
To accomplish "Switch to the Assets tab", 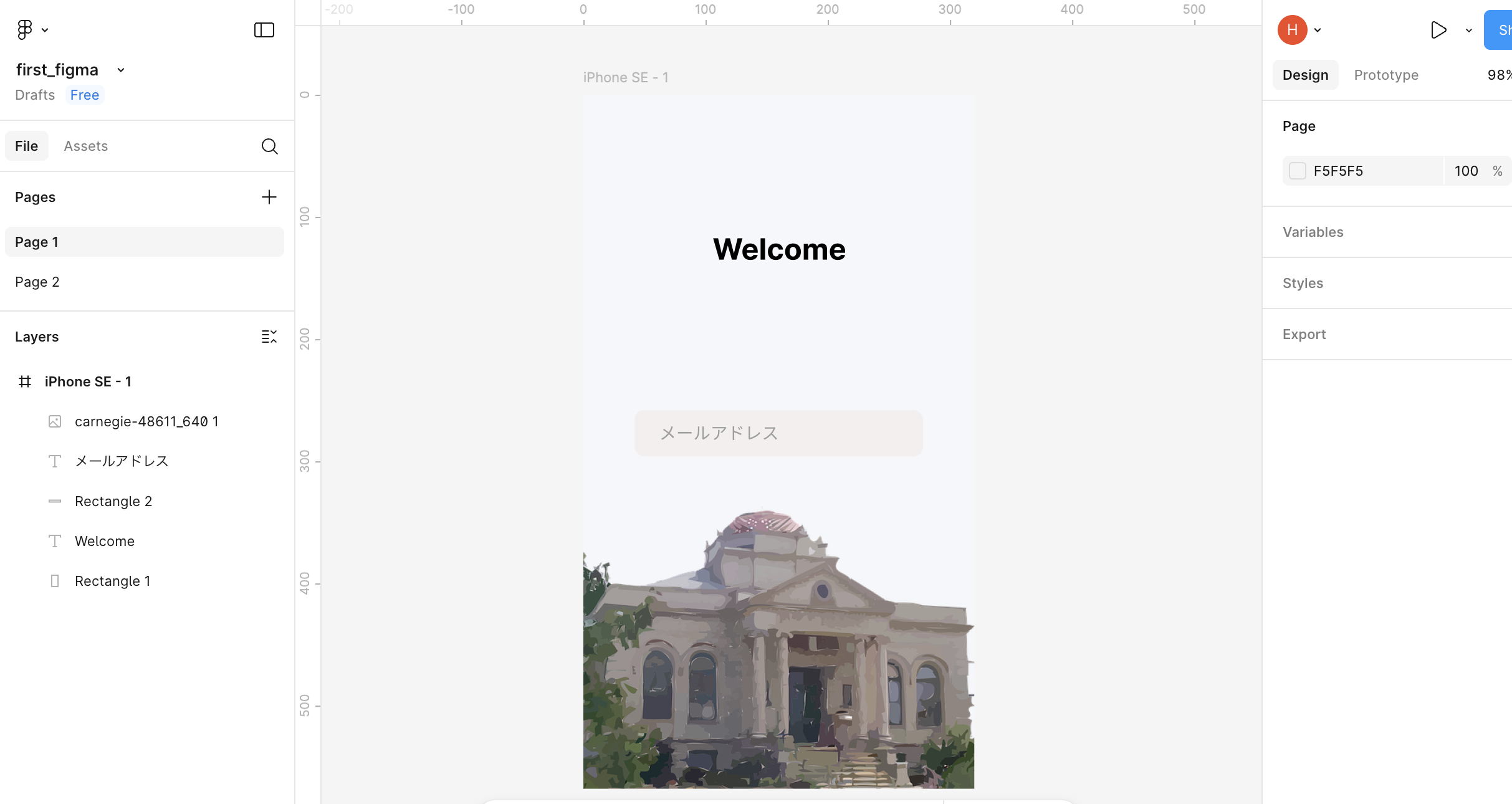I will point(86,146).
